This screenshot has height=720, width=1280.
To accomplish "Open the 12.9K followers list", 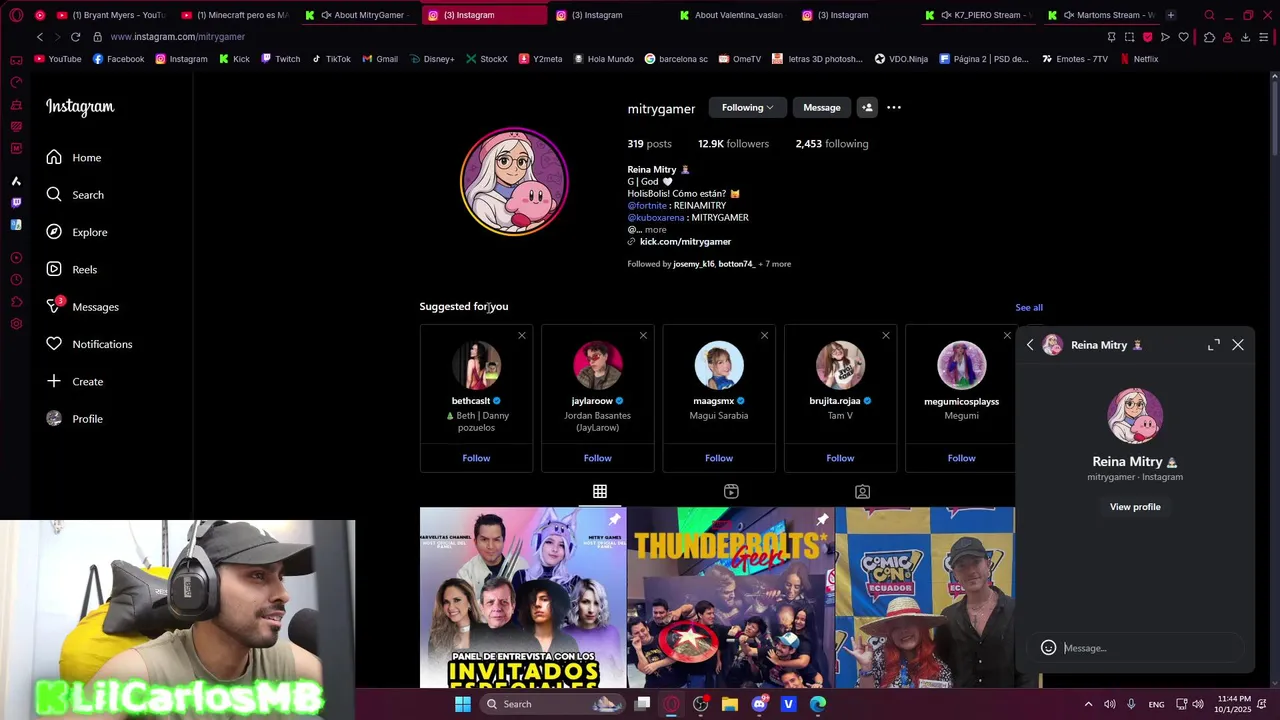I will (x=733, y=144).
